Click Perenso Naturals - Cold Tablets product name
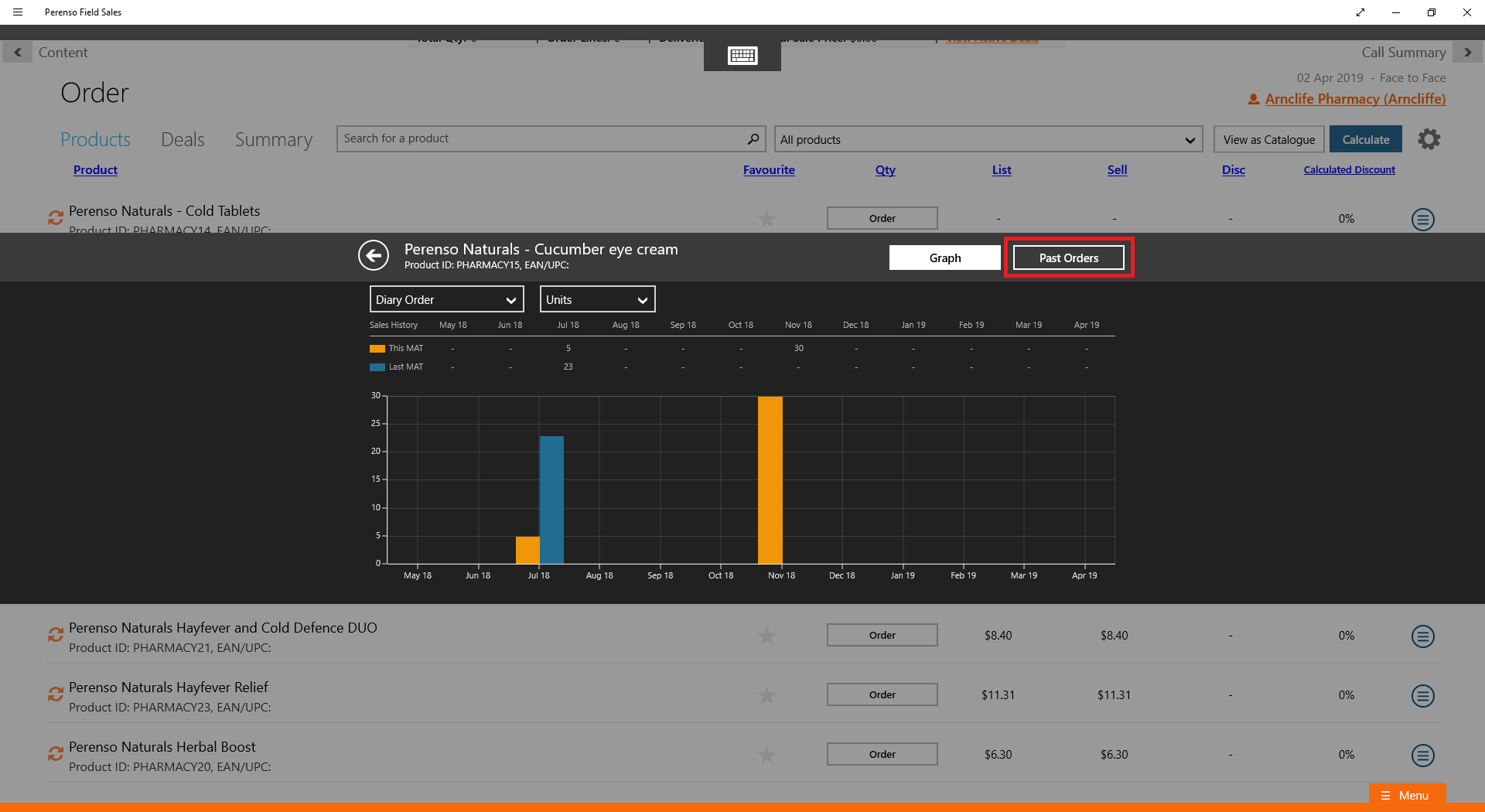The image size is (1485, 812). point(165,210)
